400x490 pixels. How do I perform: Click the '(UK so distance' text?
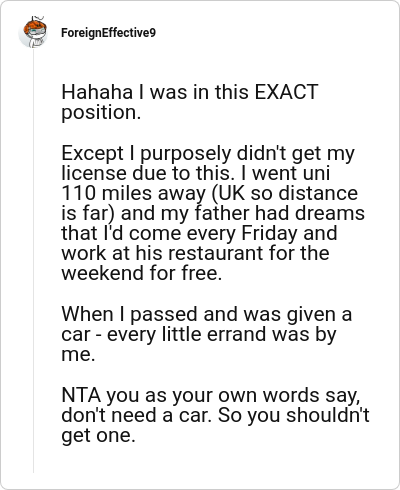tap(285, 193)
